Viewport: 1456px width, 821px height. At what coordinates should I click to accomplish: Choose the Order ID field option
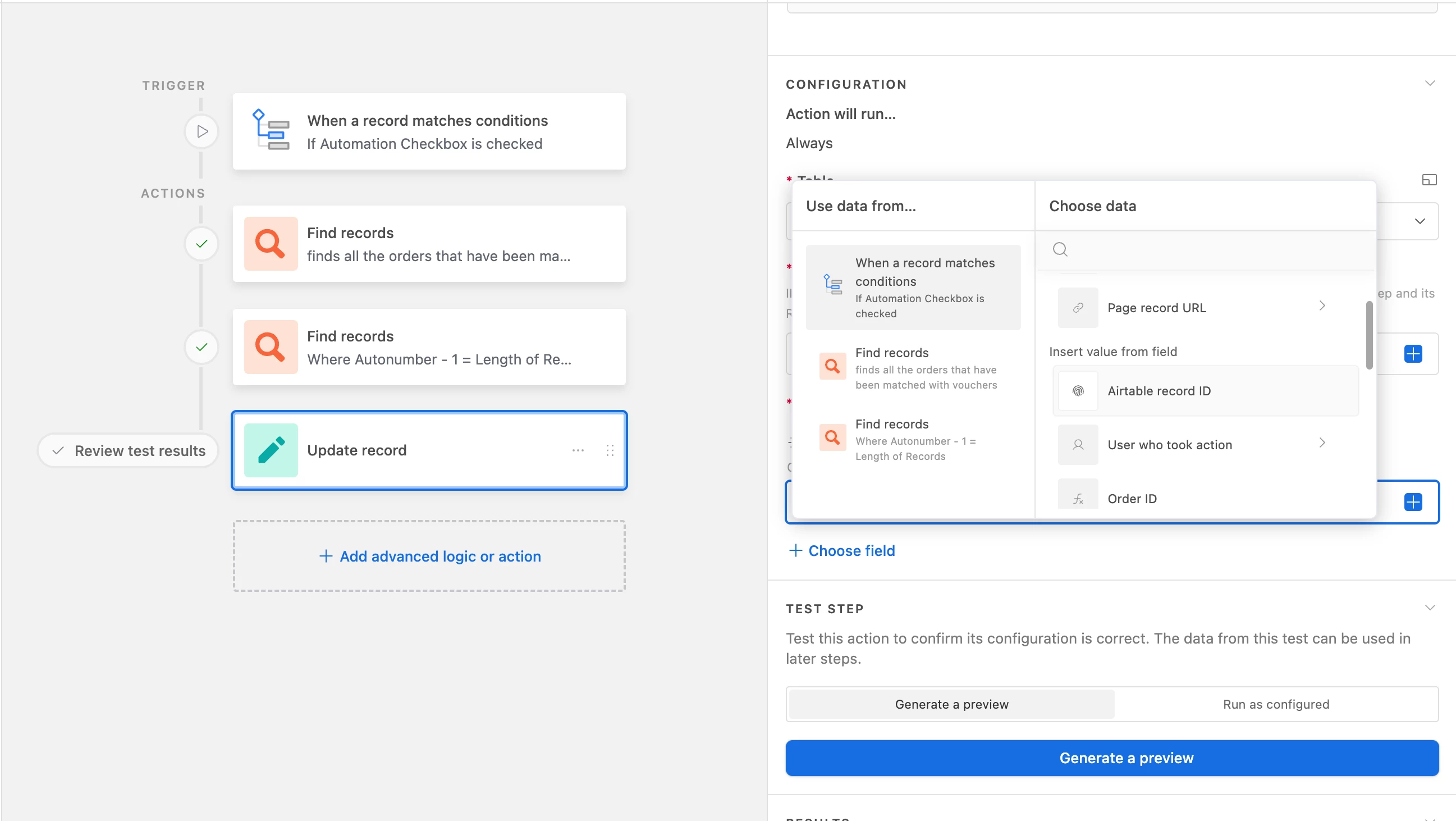1132,498
